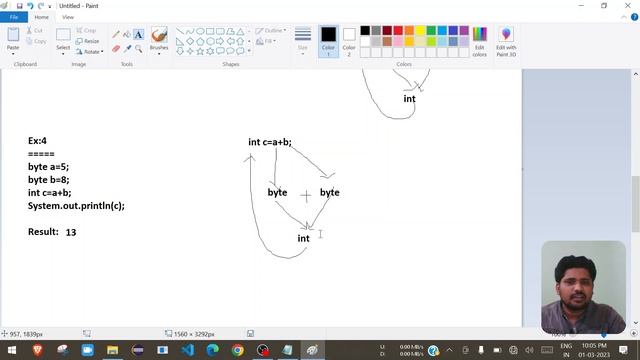Viewport: 640px width, 360px height.
Task: Open Customize Quick Access Toolbar dropdown
Action: (x=50, y=6)
